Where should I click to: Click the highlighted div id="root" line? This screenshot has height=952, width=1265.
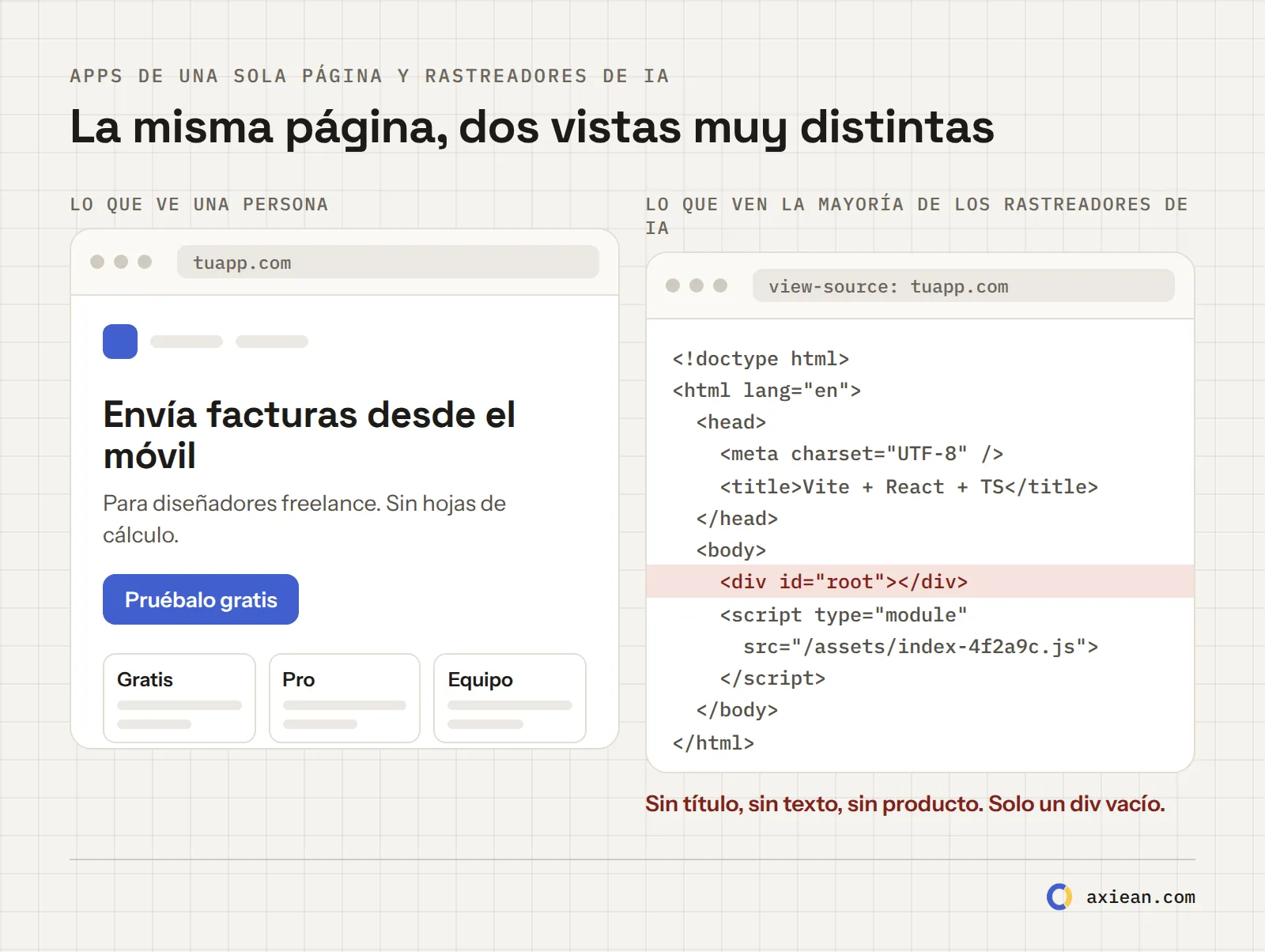tap(920, 581)
